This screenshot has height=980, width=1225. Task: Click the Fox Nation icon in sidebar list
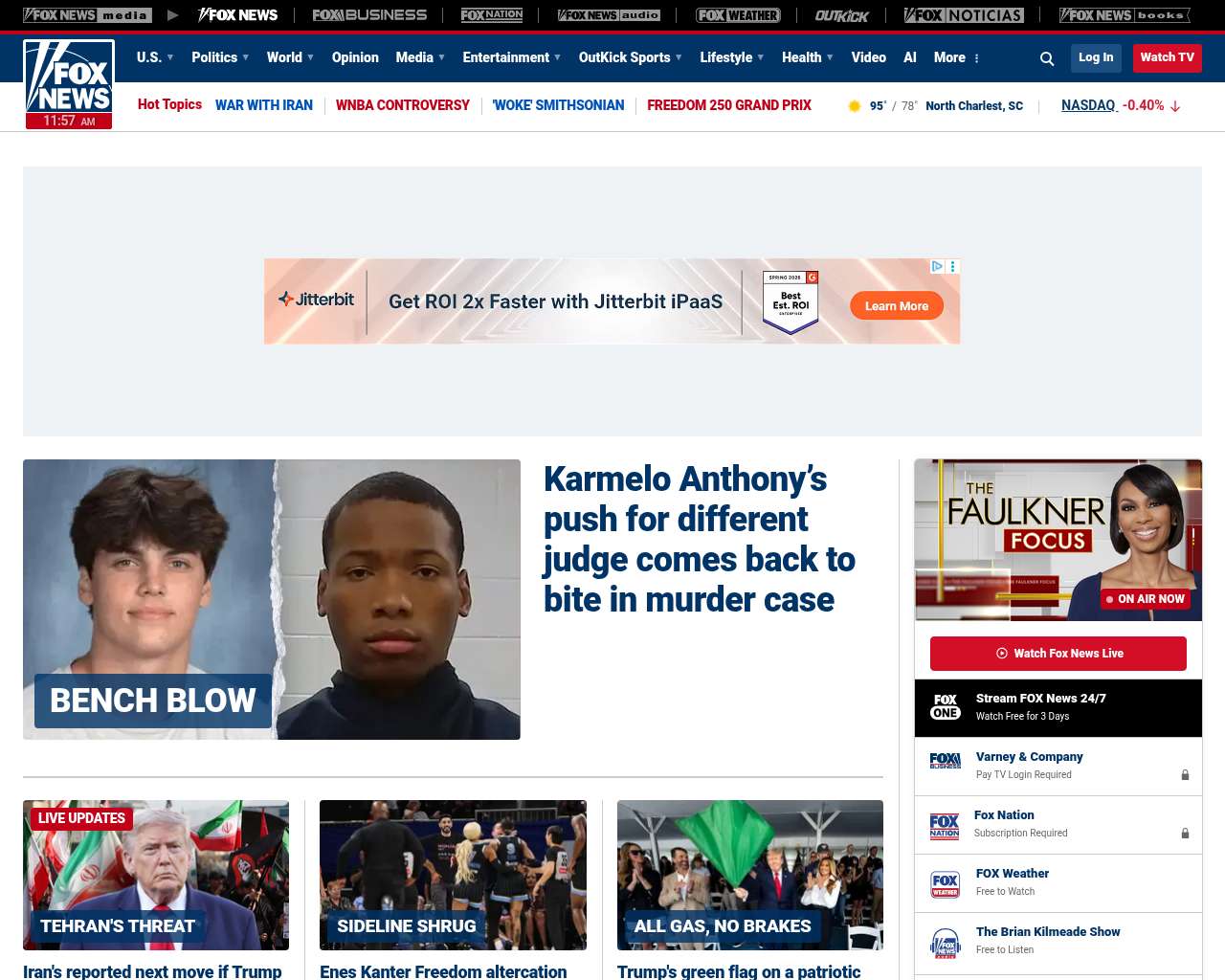(x=945, y=826)
